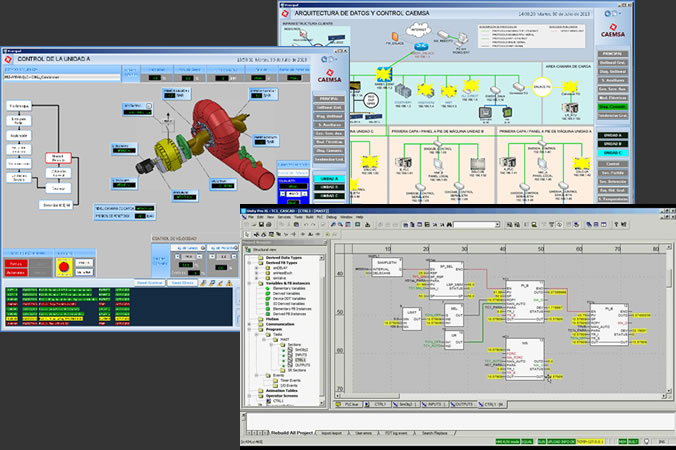Click the Paste icon in Unity Pro toolbar
Viewport: 676px width, 450px height.
(x=296, y=225)
